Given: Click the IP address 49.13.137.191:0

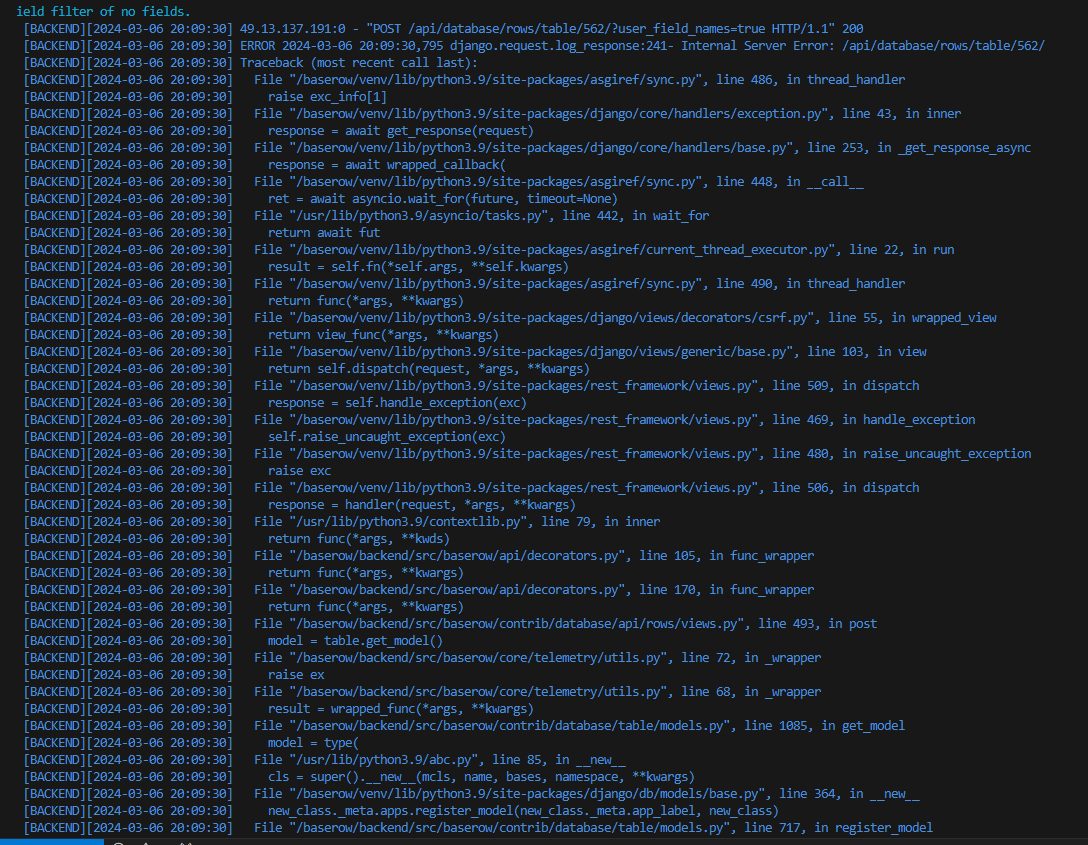Looking at the screenshot, I should tap(292, 28).
